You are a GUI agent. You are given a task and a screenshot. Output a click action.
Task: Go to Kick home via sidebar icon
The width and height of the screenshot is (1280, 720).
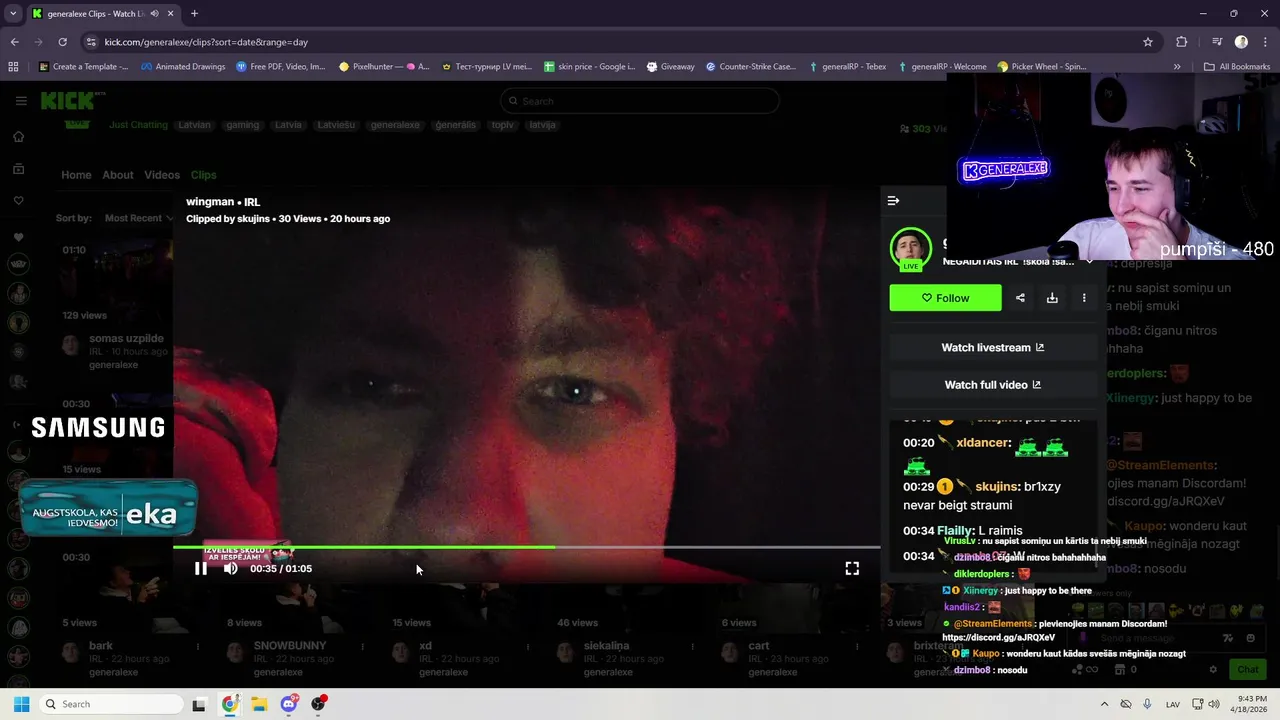18,137
